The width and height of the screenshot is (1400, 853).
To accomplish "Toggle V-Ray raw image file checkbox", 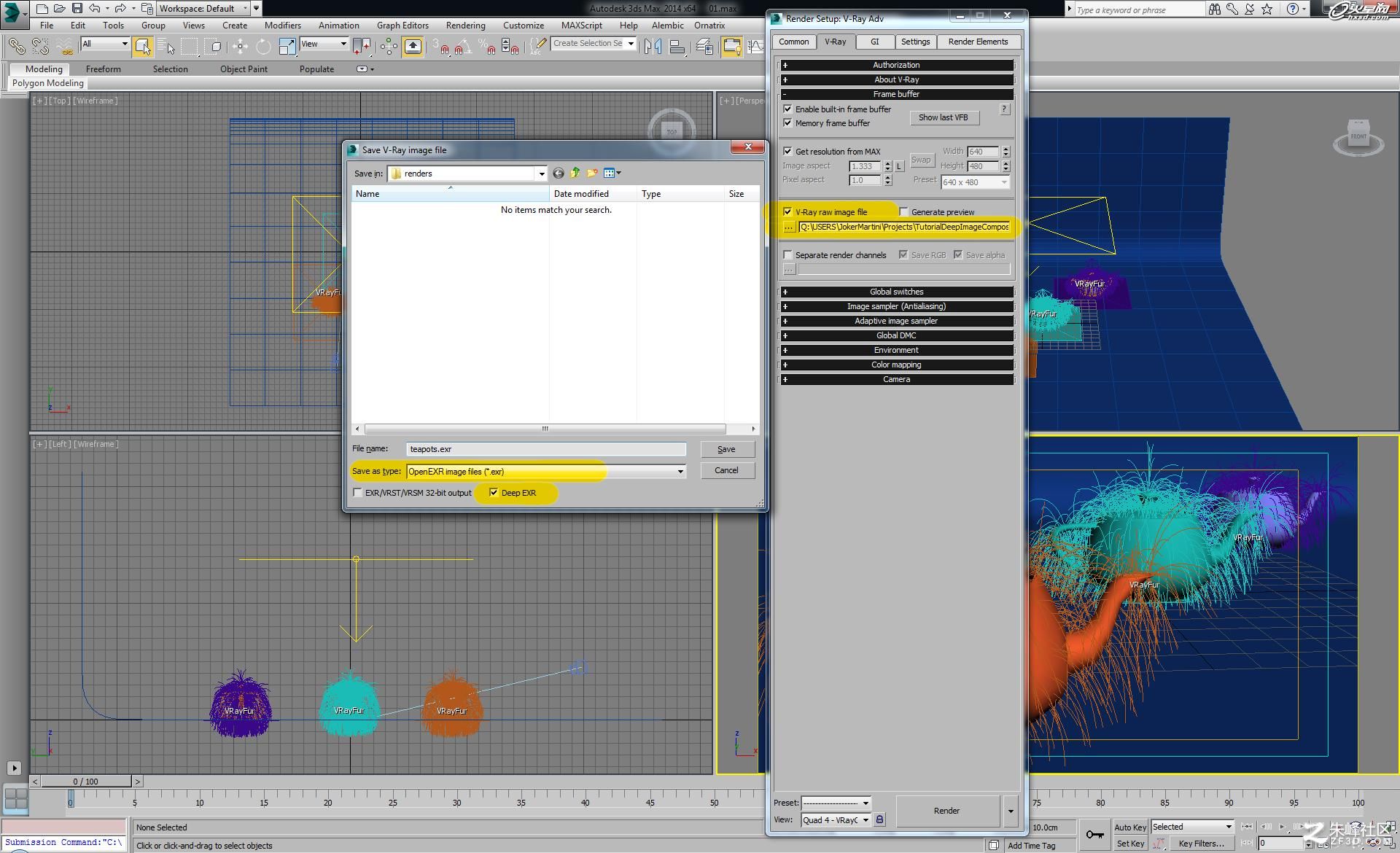I will [787, 211].
